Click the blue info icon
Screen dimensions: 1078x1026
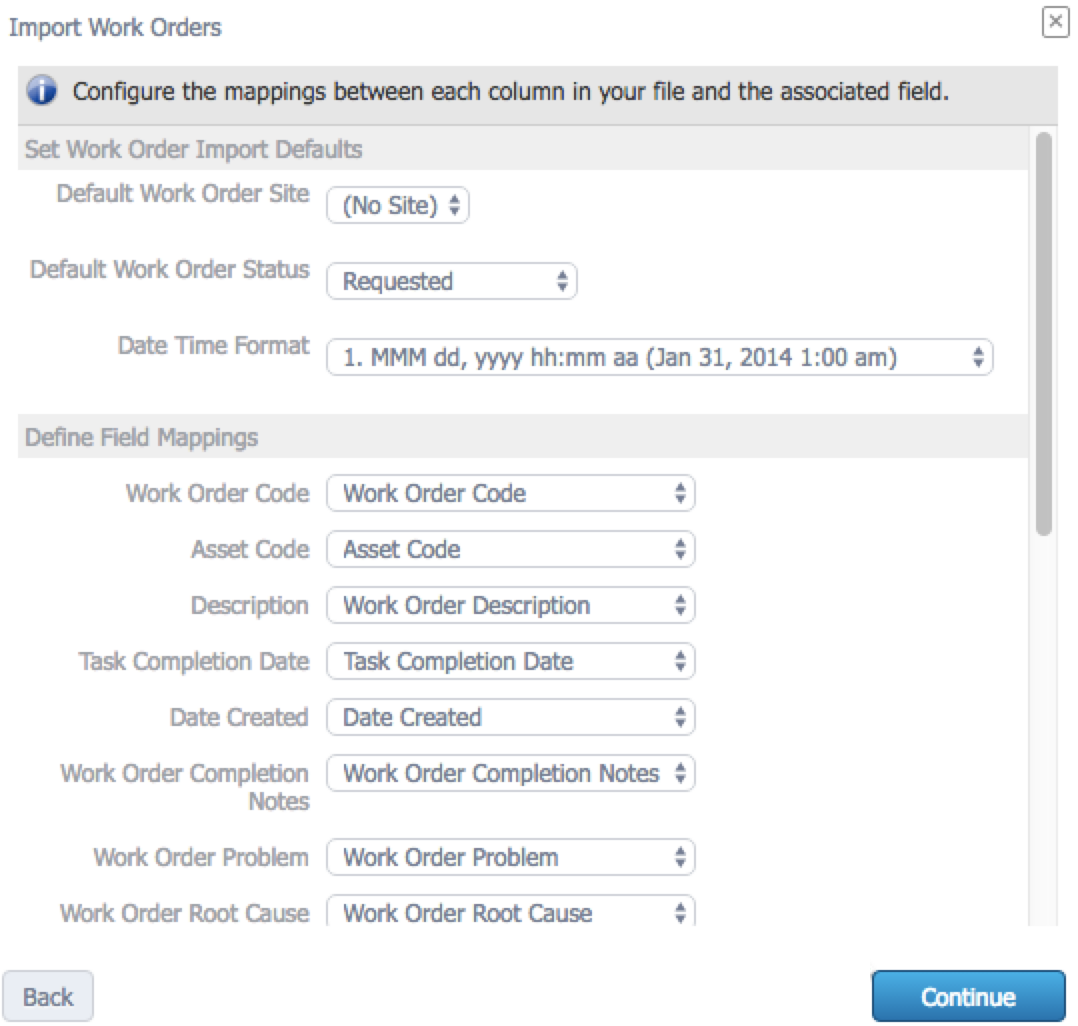(42, 91)
